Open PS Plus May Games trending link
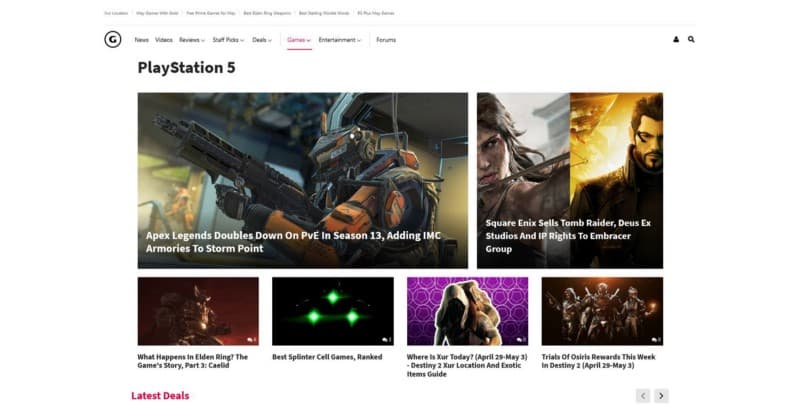Image resolution: width=800 pixels, height=405 pixels. click(x=376, y=13)
